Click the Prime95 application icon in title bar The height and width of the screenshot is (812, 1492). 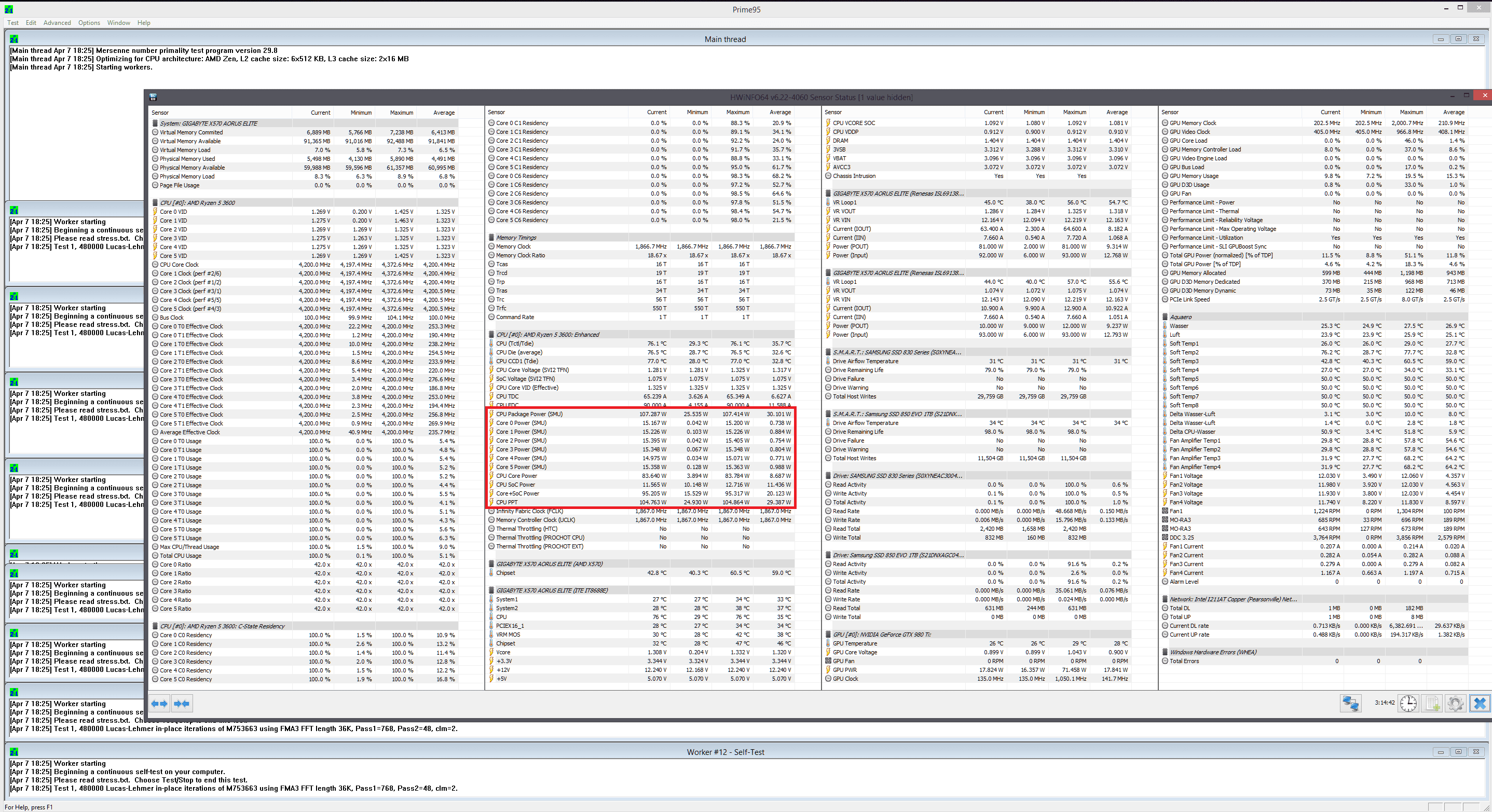8,9
